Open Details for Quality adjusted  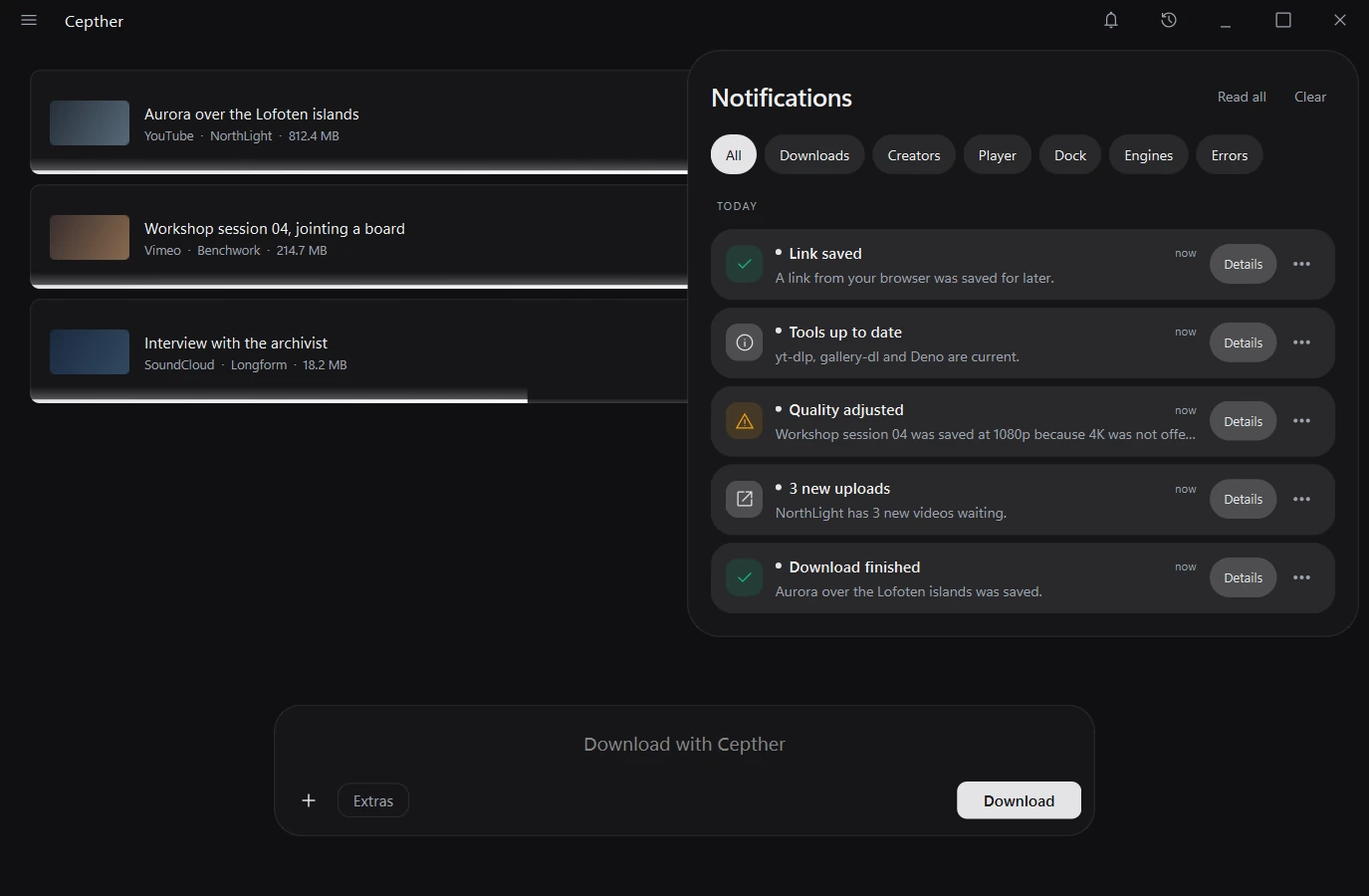pos(1243,421)
